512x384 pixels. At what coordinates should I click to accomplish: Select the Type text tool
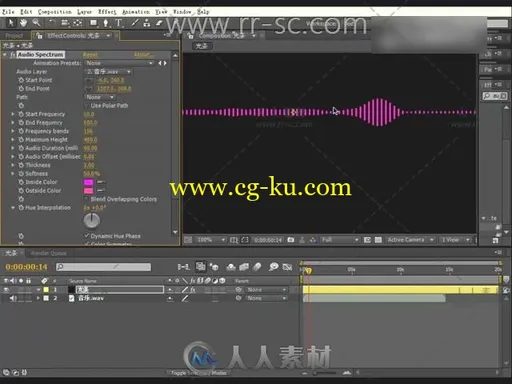click(119, 23)
